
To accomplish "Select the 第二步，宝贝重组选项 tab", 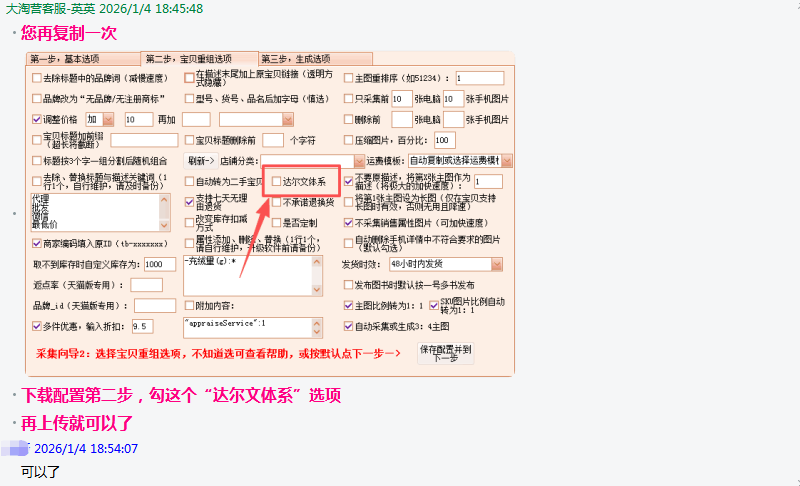I will (199, 58).
